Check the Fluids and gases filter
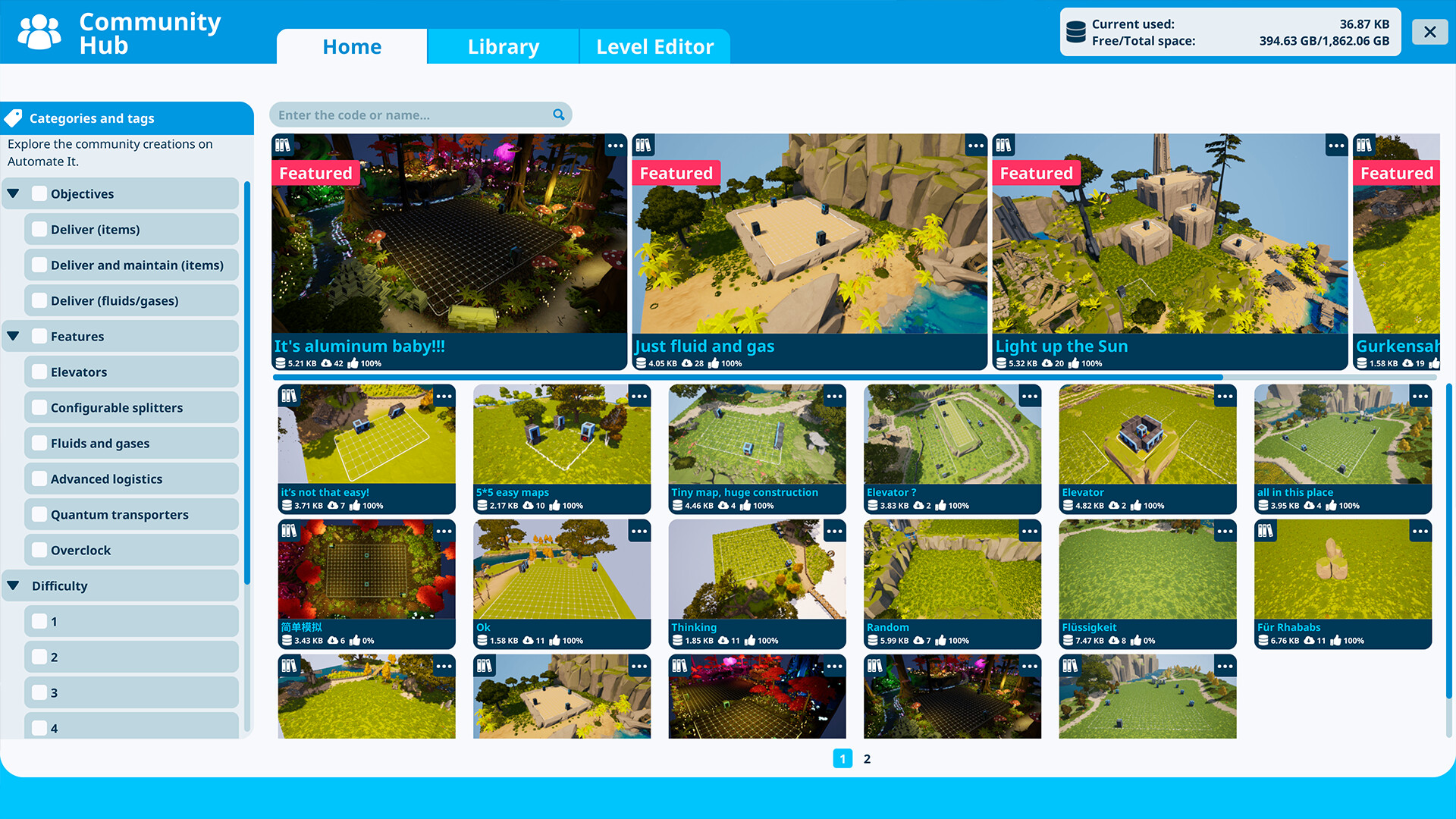1456x819 pixels. coord(38,443)
